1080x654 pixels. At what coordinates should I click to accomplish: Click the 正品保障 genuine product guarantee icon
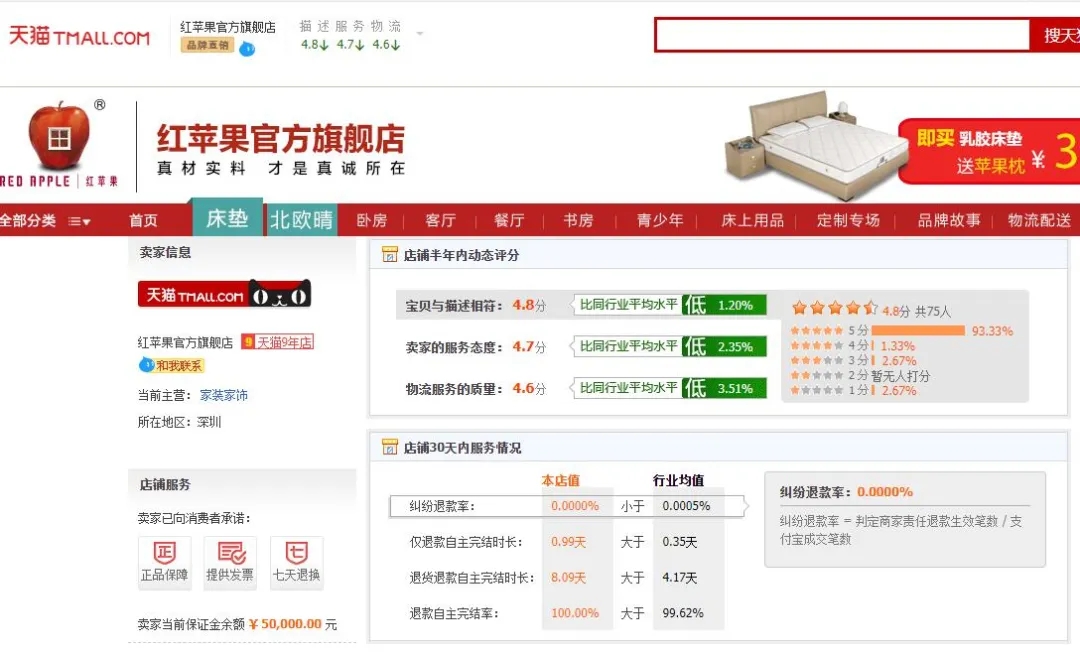[x=164, y=560]
